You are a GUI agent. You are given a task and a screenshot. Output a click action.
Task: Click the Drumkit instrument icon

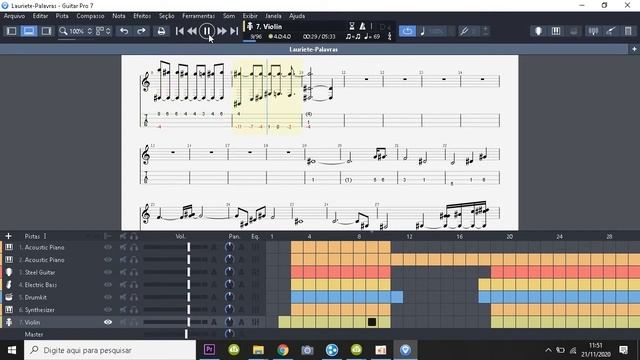pos(9,297)
